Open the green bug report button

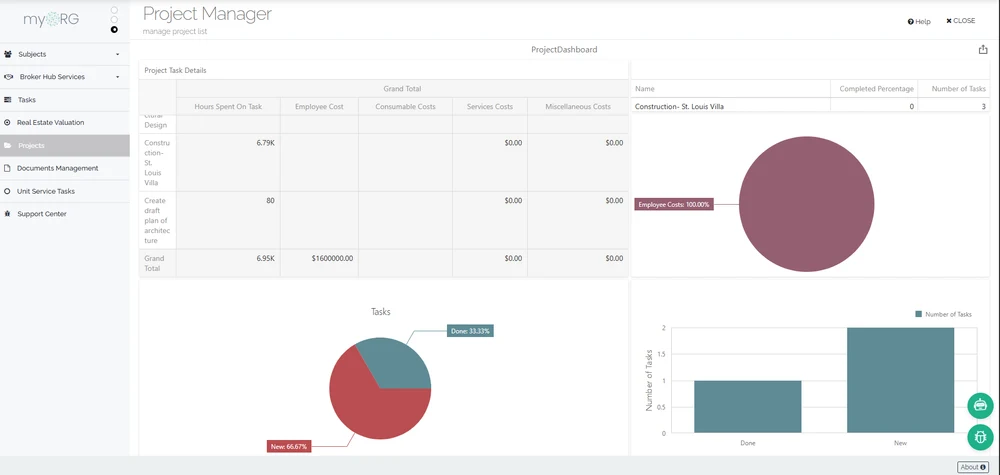[x=980, y=437]
